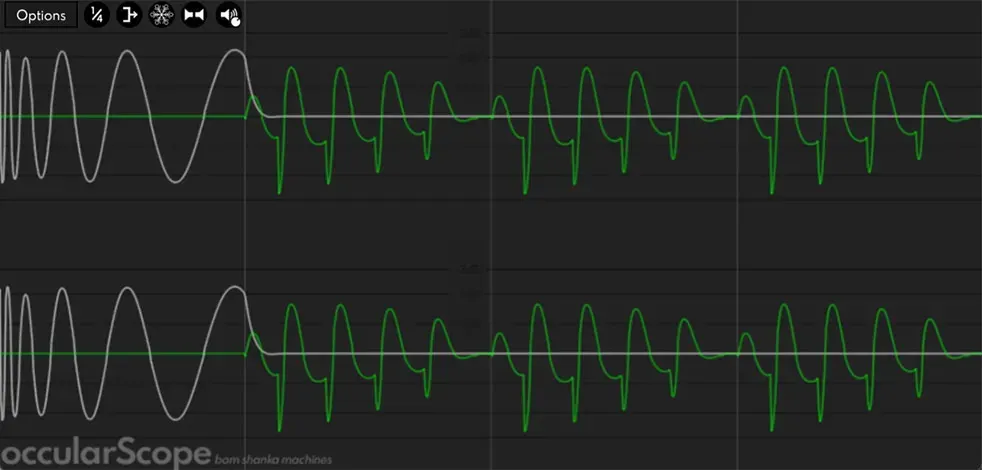Image resolution: width=982 pixels, height=470 pixels.
Task: Click the bom shanka machines label
Action: 273,461
